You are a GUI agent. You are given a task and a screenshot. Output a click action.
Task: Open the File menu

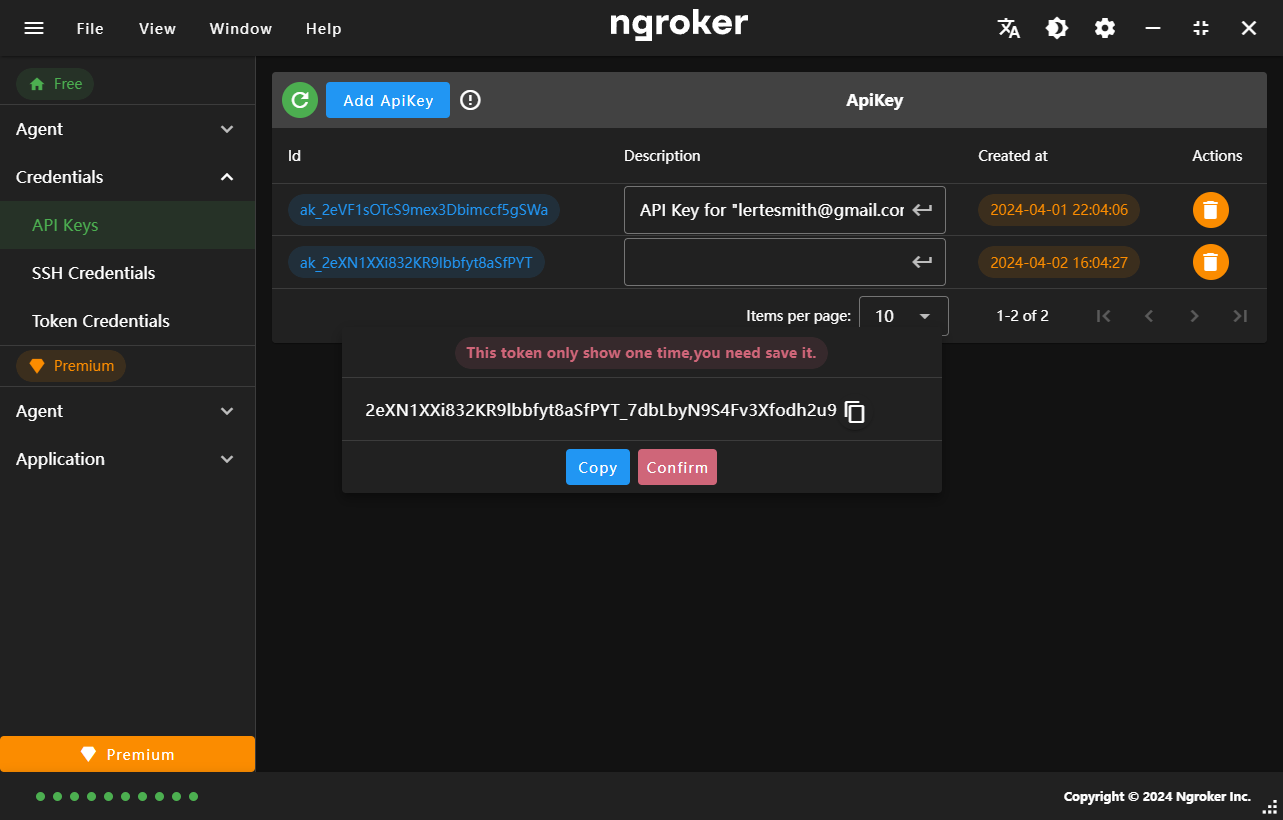click(x=90, y=29)
